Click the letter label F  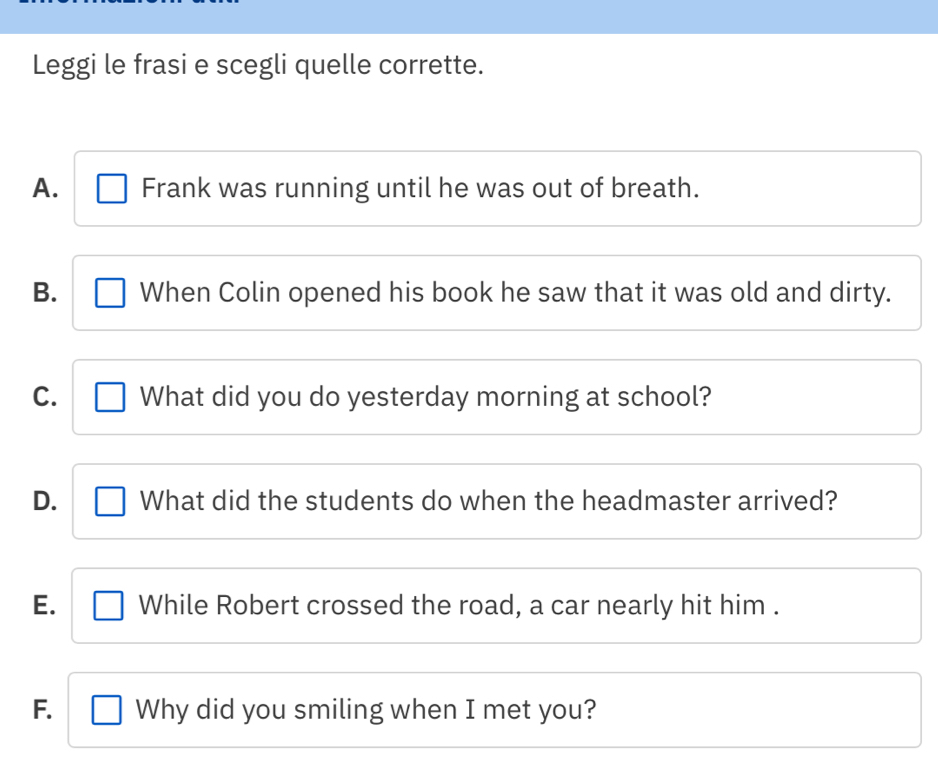coord(42,710)
